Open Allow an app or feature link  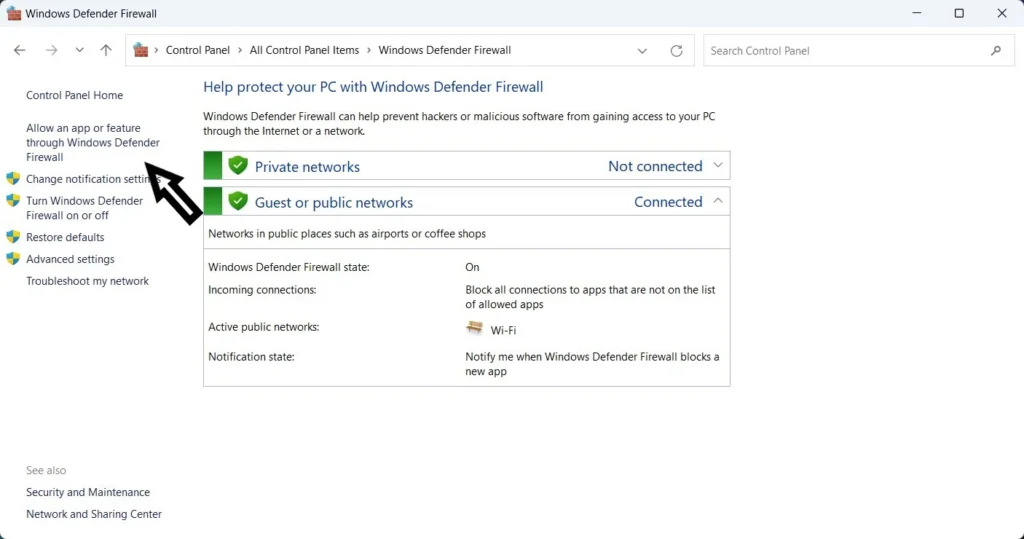coord(93,142)
